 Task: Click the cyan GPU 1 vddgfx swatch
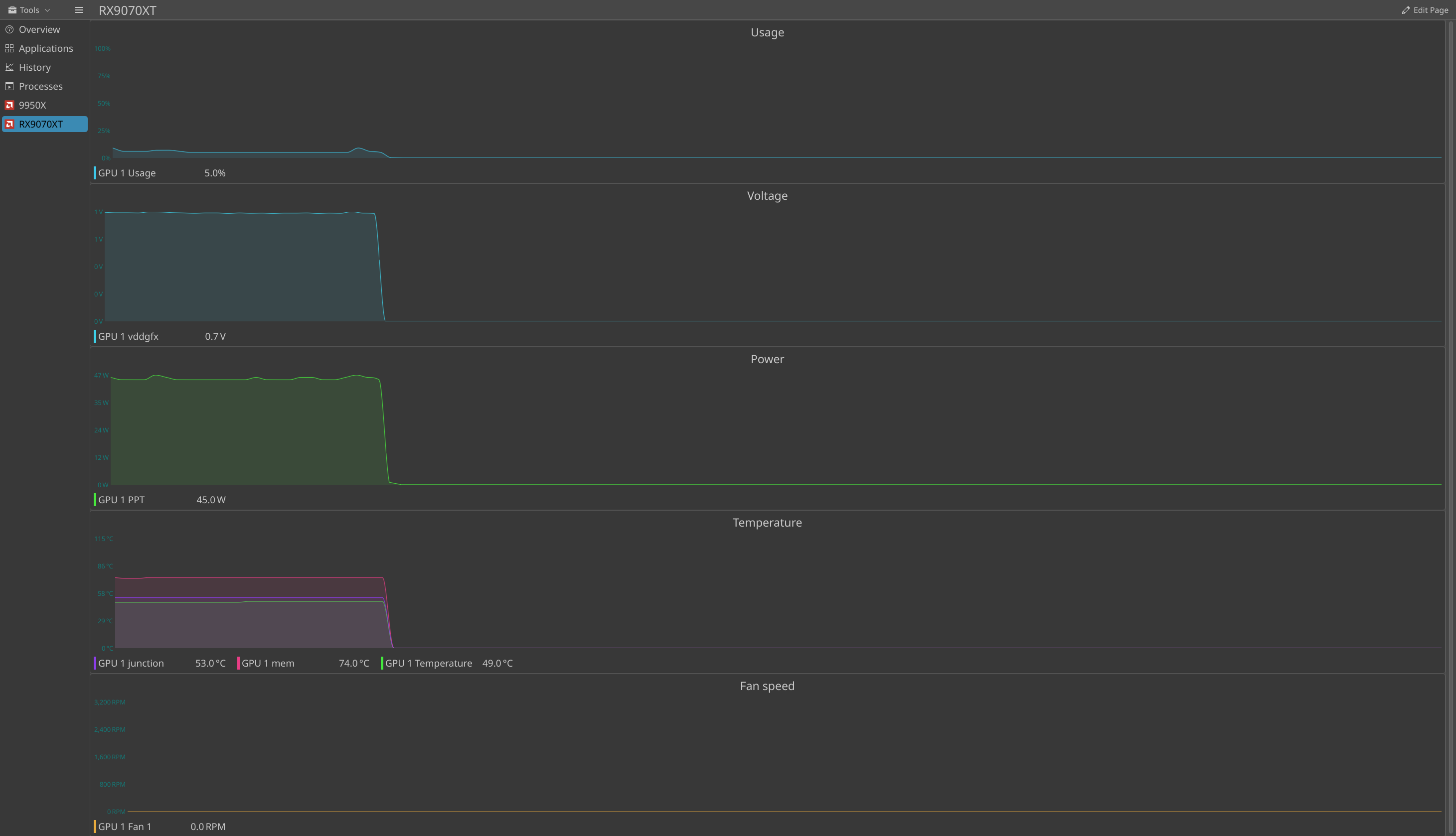pyautogui.click(x=95, y=336)
